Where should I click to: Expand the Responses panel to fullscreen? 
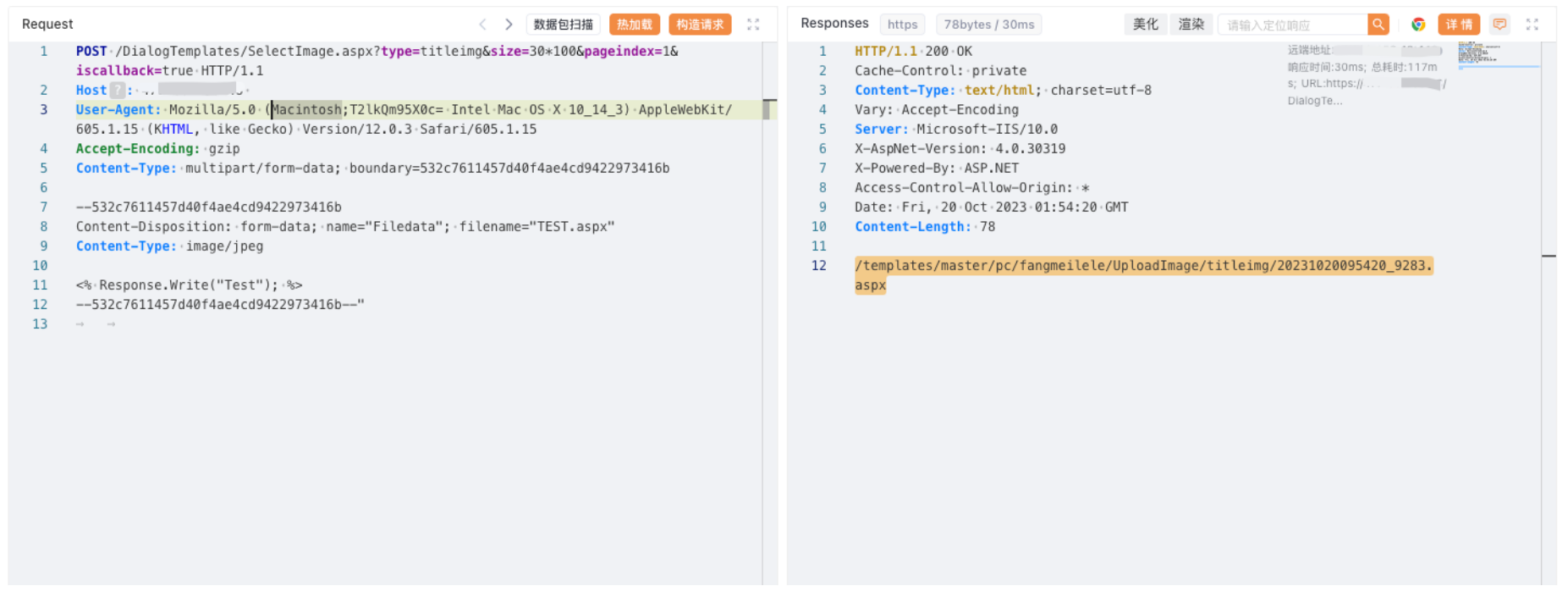click(1532, 25)
